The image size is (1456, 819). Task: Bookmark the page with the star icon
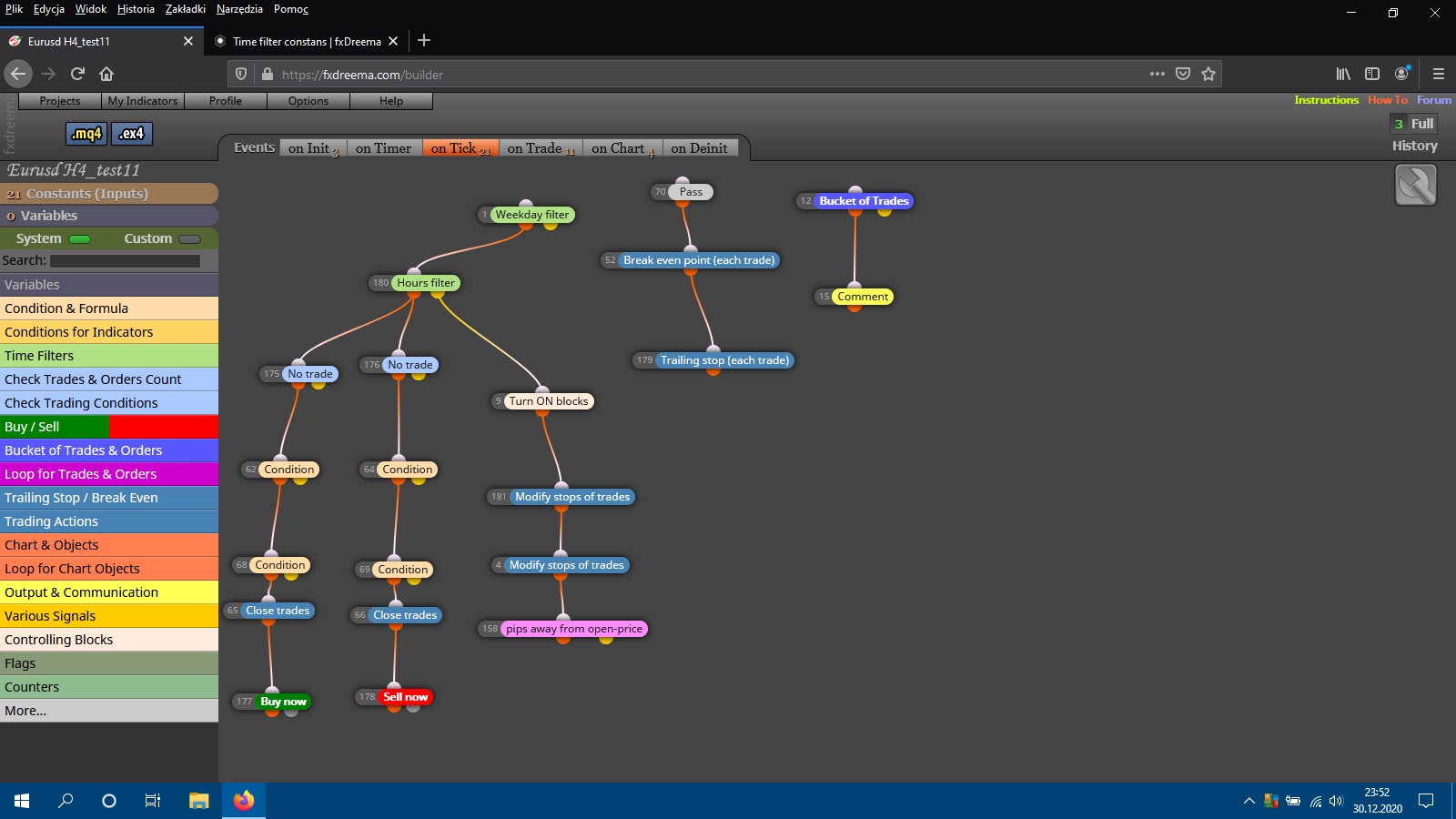click(1208, 74)
